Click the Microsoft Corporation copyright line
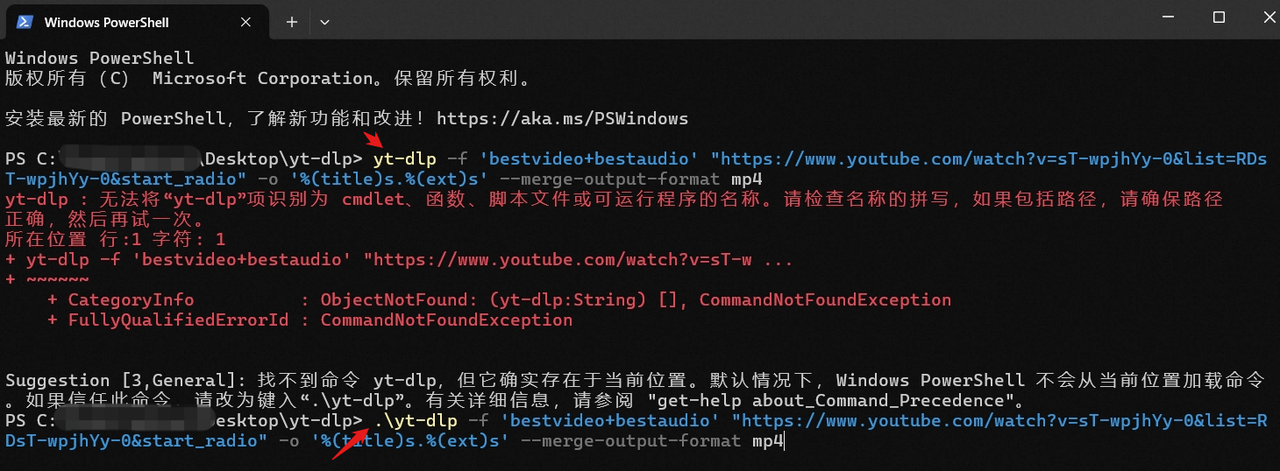Screen dimensions: 1280x471 267,78
